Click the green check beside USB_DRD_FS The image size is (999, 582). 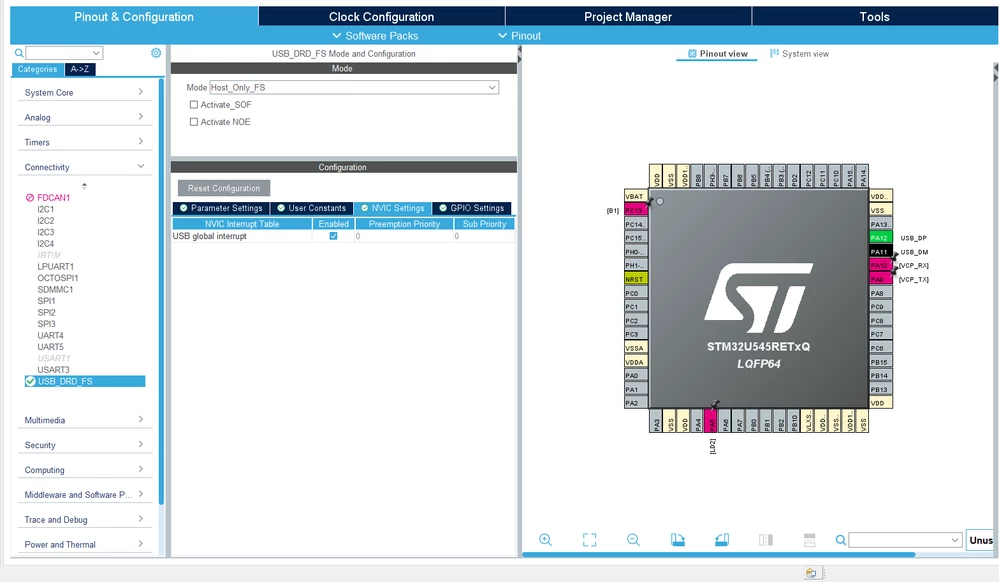coord(30,381)
